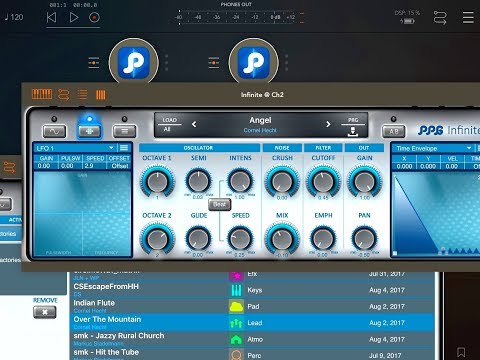This screenshot has width=480, height=360.
Task: Select smk - Hit the Tube preset
Action: point(252,354)
